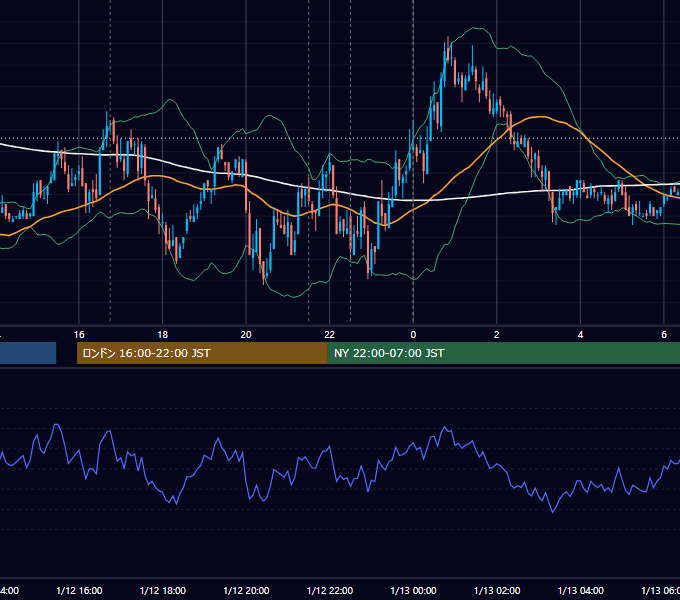Click the 4 hour label on upper axis
Viewport: 680px width, 600px height.
pyautogui.click(x=580, y=335)
